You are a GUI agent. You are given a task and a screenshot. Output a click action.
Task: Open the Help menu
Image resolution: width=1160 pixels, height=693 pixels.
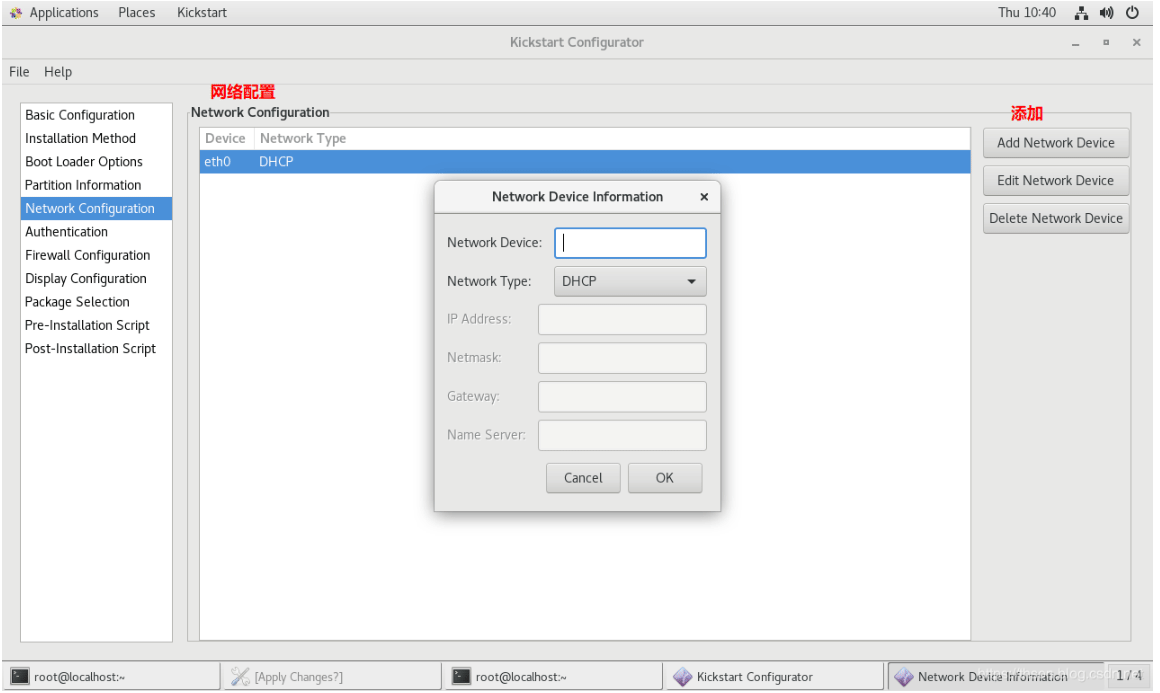[58, 72]
